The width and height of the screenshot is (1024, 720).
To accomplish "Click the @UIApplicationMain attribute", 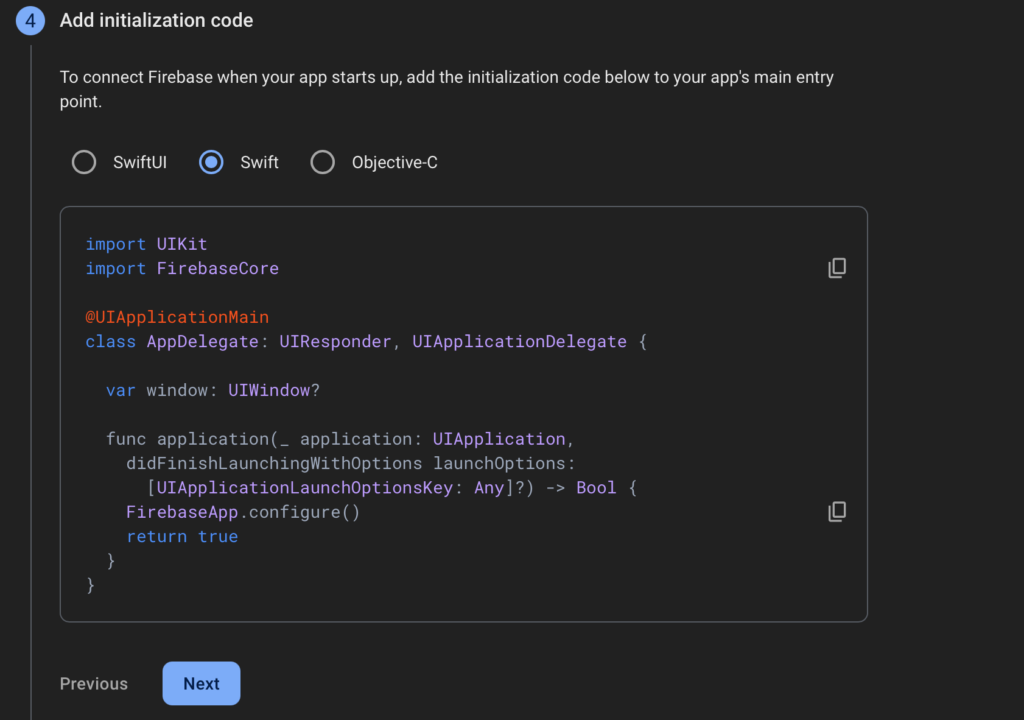I will (x=177, y=316).
